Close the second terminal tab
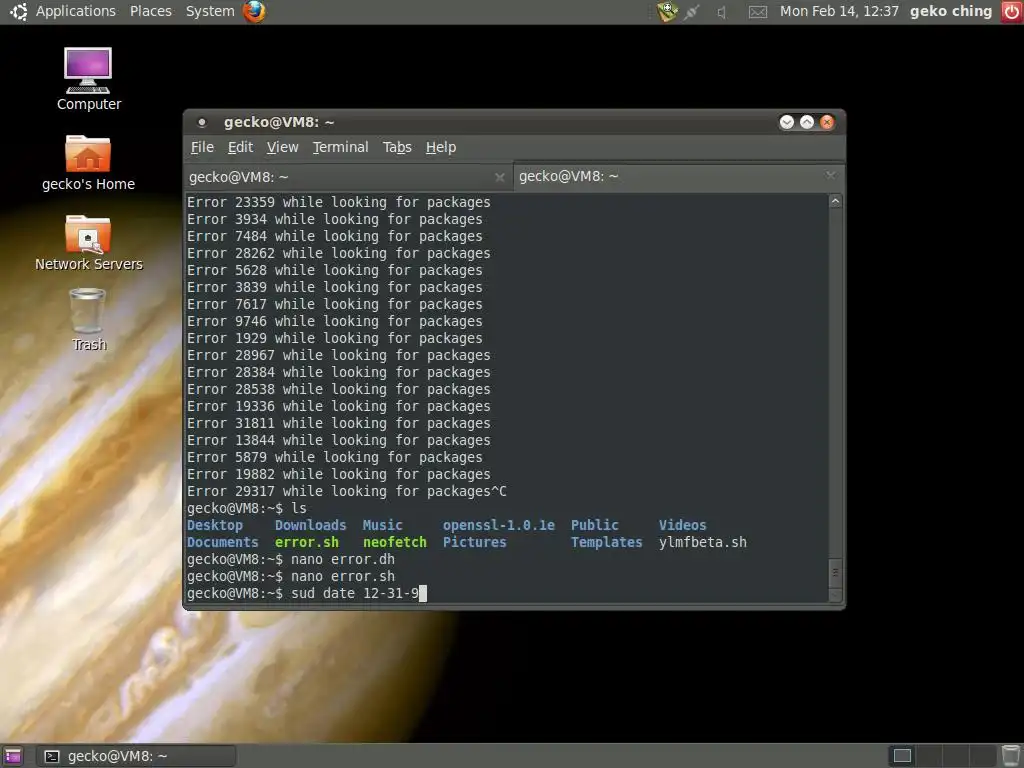Image resolution: width=1024 pixels, height=768 pixels. coord(830,175)
